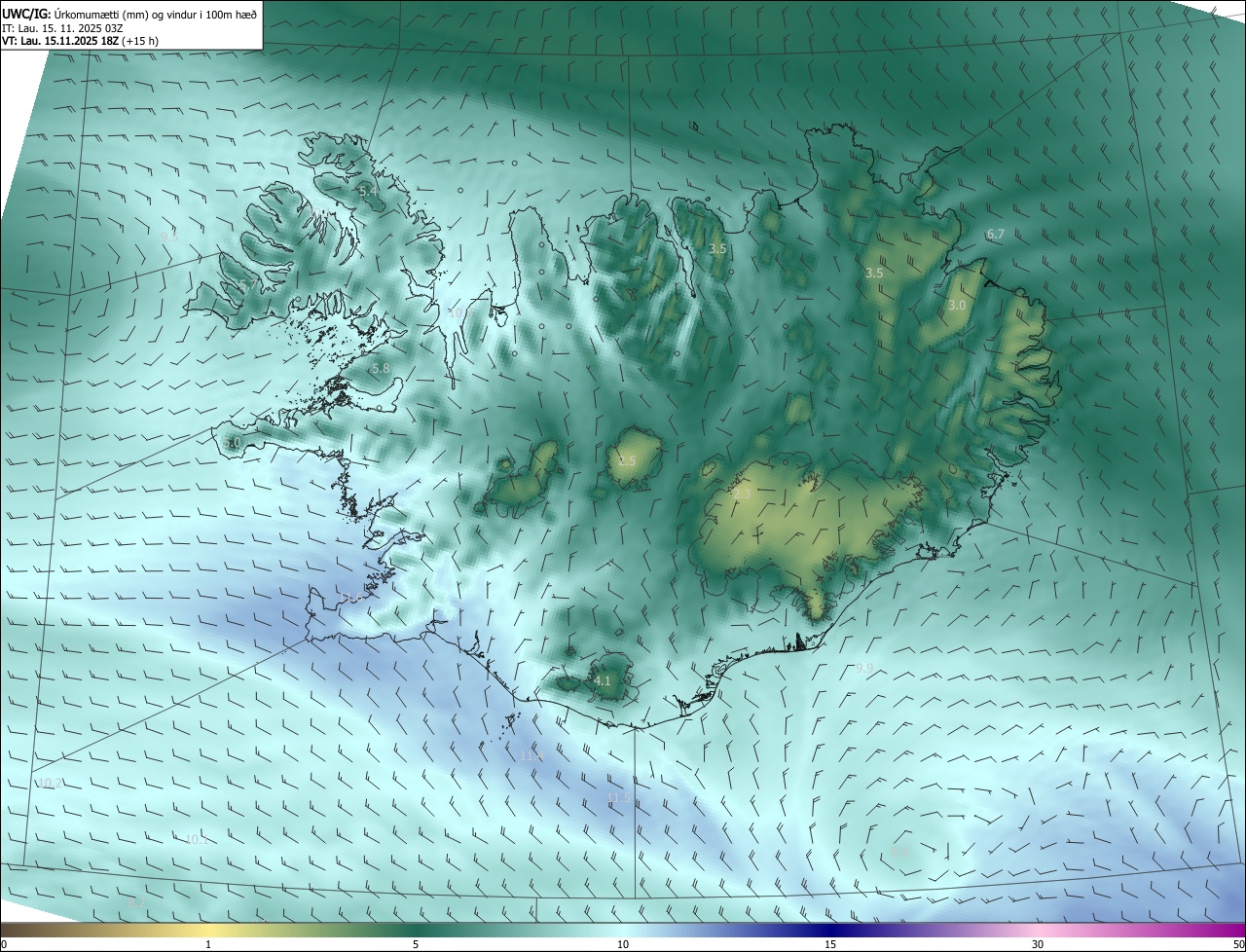
Task: Click the "5.0" value on the peninsula
Action: click(x=232, y=443)
